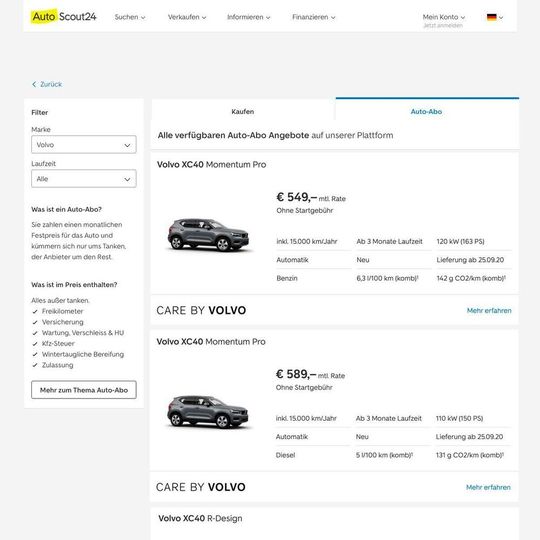This screenshot has width=540, height=540.
Task: Expand the Mein Konto menu
Action: click(444, 17)
